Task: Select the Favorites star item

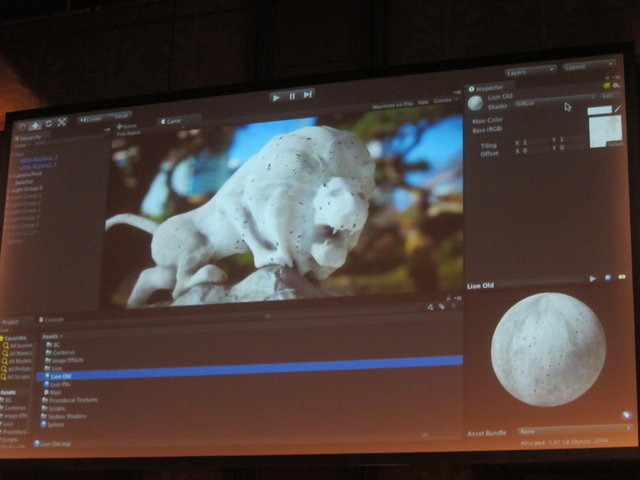Action: point(14,338)
